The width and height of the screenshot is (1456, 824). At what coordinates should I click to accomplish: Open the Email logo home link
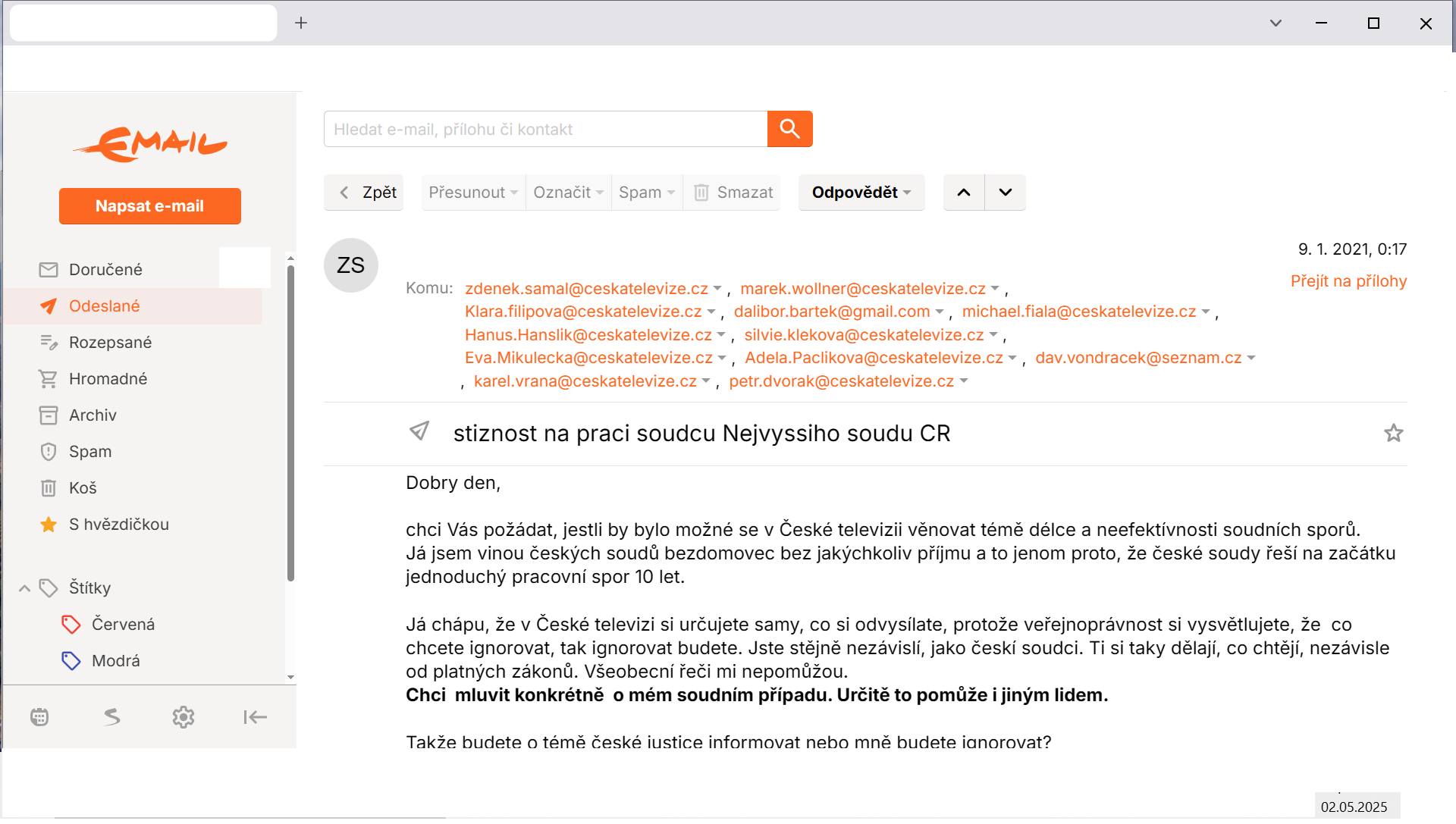150,144
